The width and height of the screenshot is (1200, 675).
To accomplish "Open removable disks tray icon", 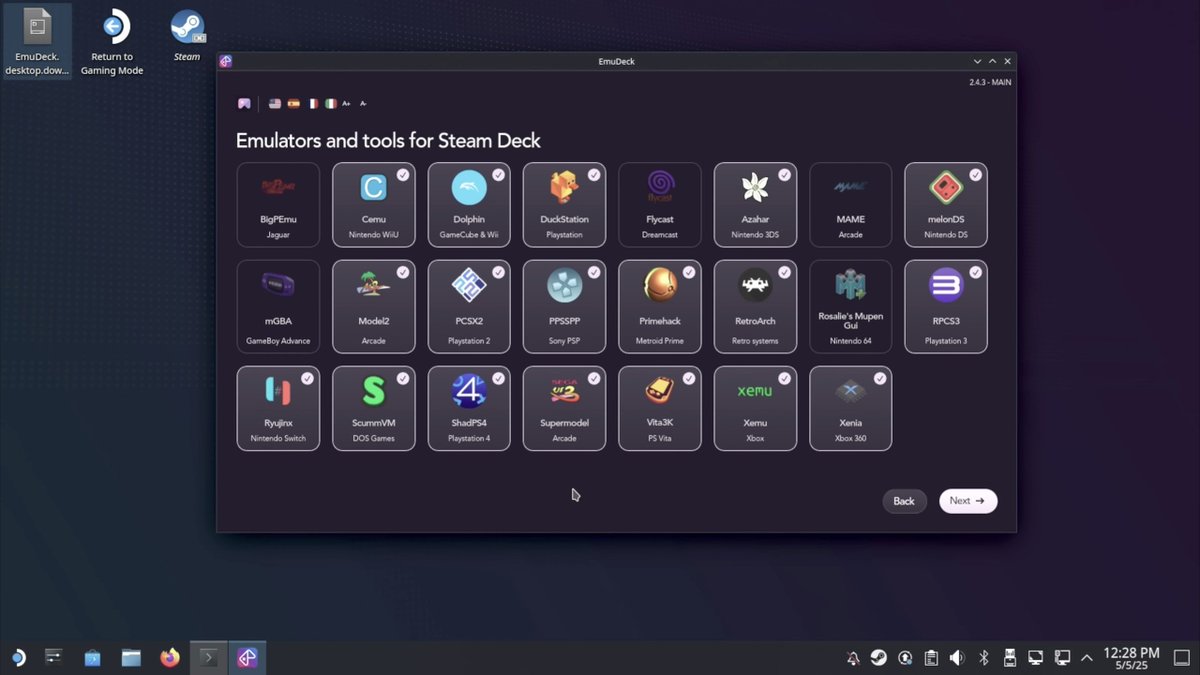I will (1009, 658).
